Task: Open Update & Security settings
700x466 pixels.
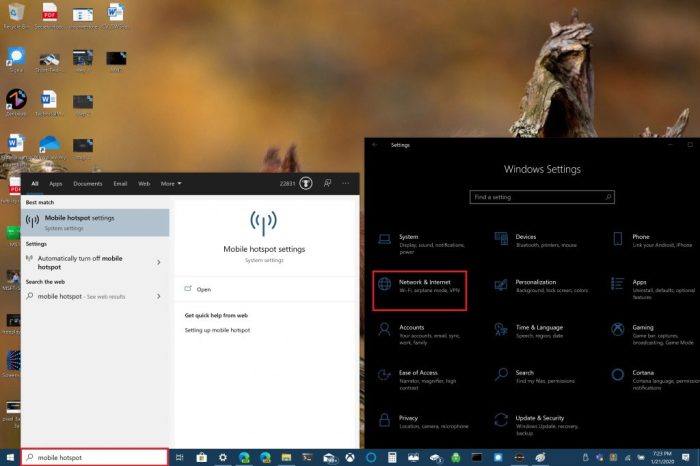Action: (539, 421)
